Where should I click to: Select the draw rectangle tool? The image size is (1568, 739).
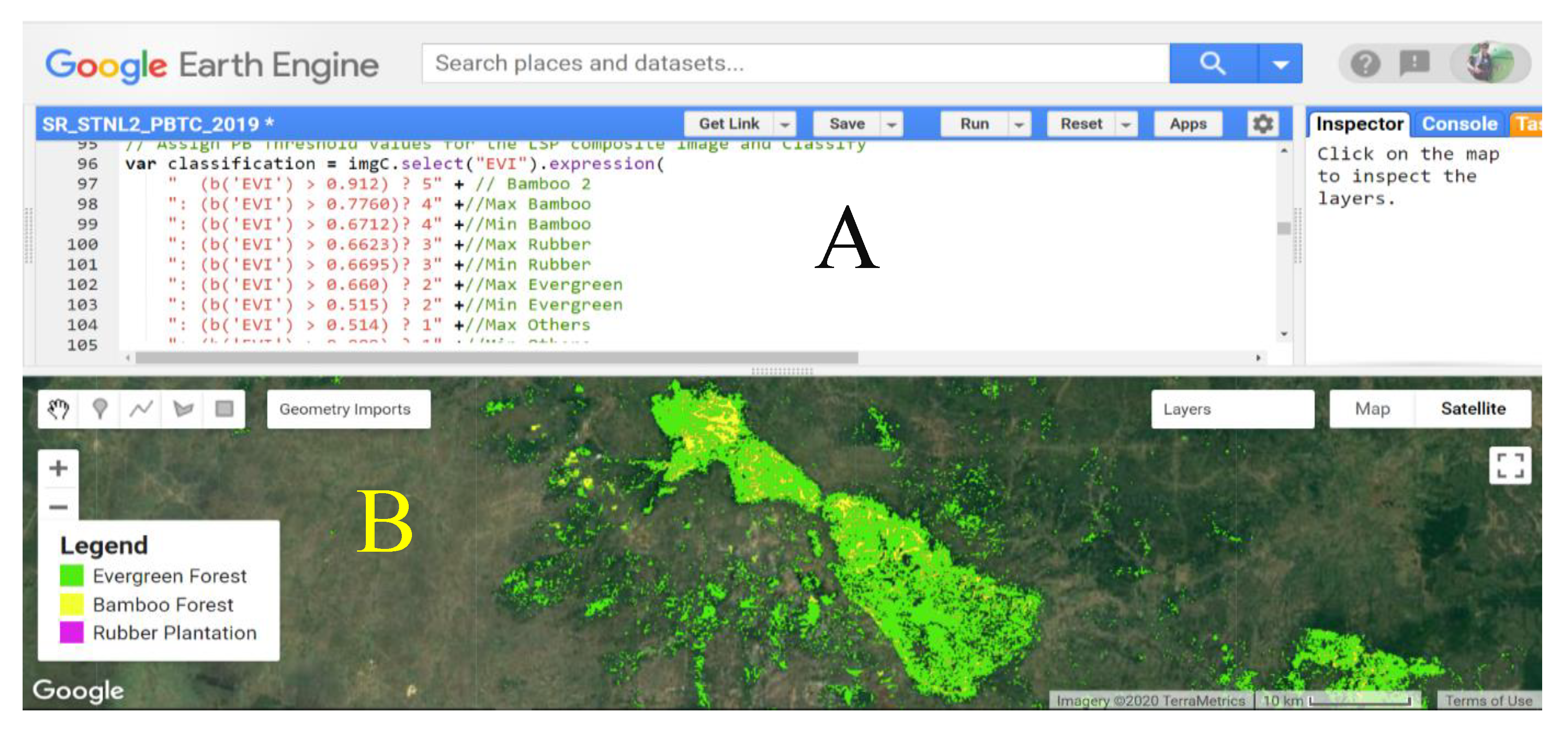pyautogui.click(x=225, y=409)
